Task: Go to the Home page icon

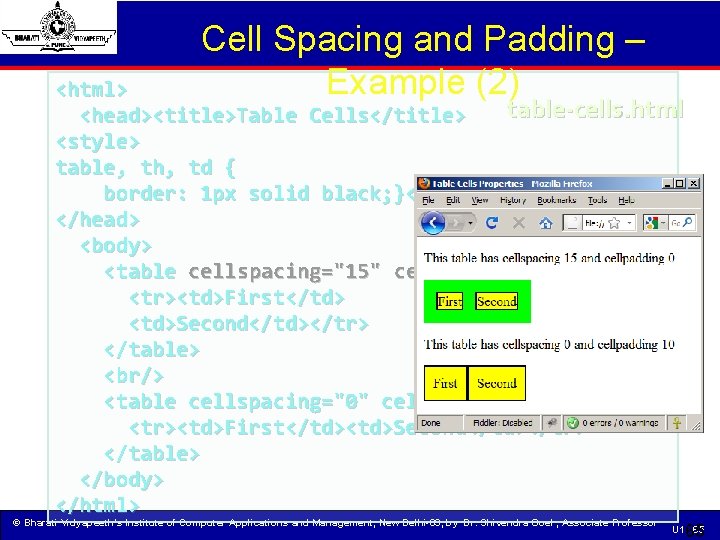Action: [x=546, y=223]
